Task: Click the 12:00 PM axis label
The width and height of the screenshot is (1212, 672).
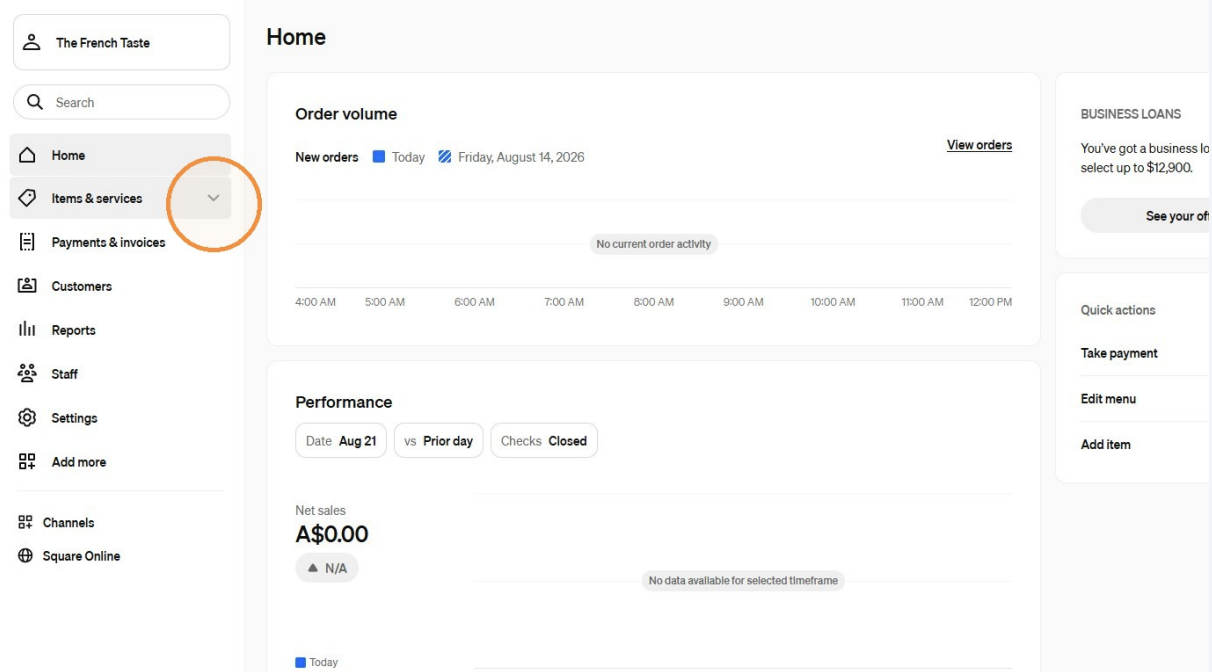Action: point(990,302)
